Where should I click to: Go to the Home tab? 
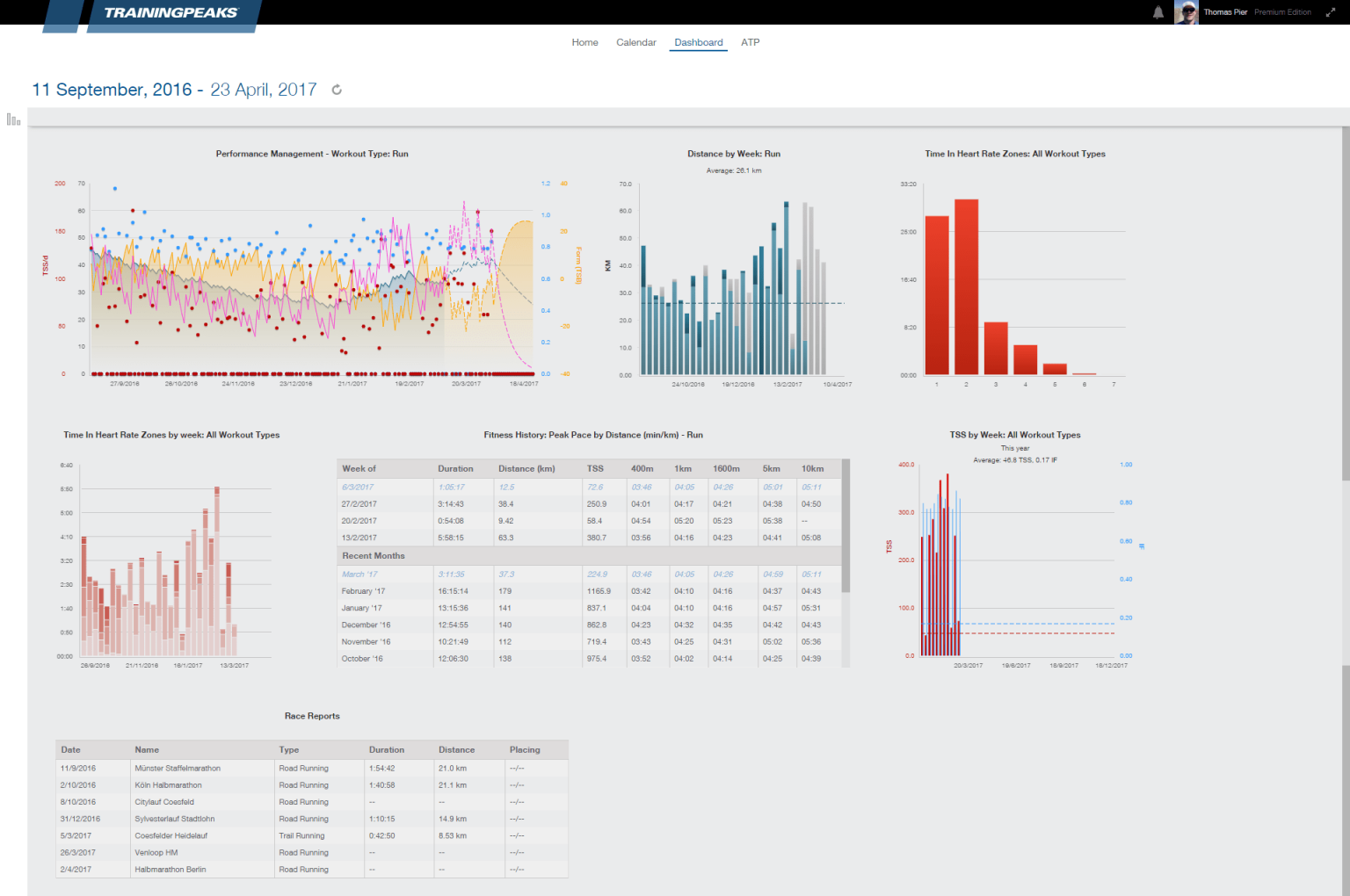pyautogui.click(x=584, y=42)
